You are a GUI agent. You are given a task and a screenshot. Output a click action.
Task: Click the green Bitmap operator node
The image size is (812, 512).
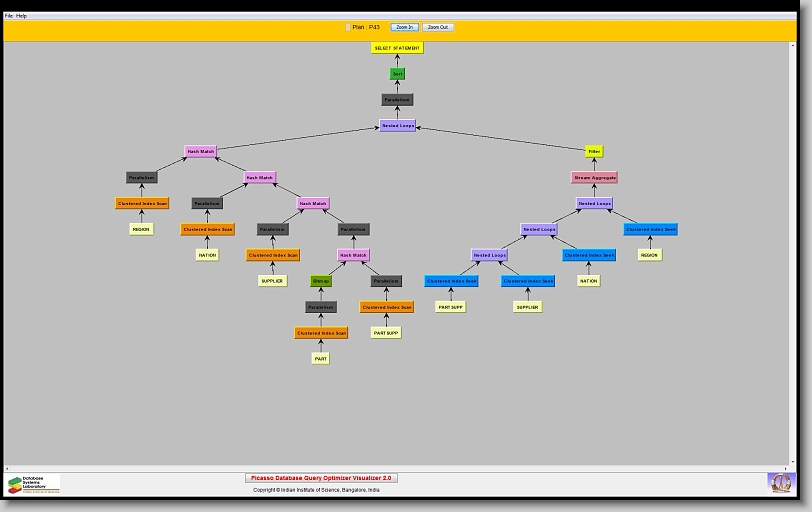click(320, 281)
